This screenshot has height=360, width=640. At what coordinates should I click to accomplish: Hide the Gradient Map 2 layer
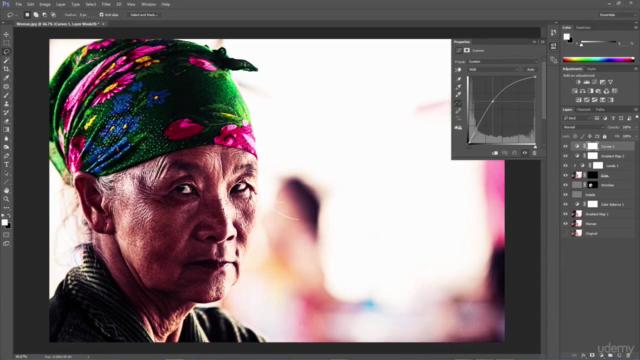(x=566, y=156)
